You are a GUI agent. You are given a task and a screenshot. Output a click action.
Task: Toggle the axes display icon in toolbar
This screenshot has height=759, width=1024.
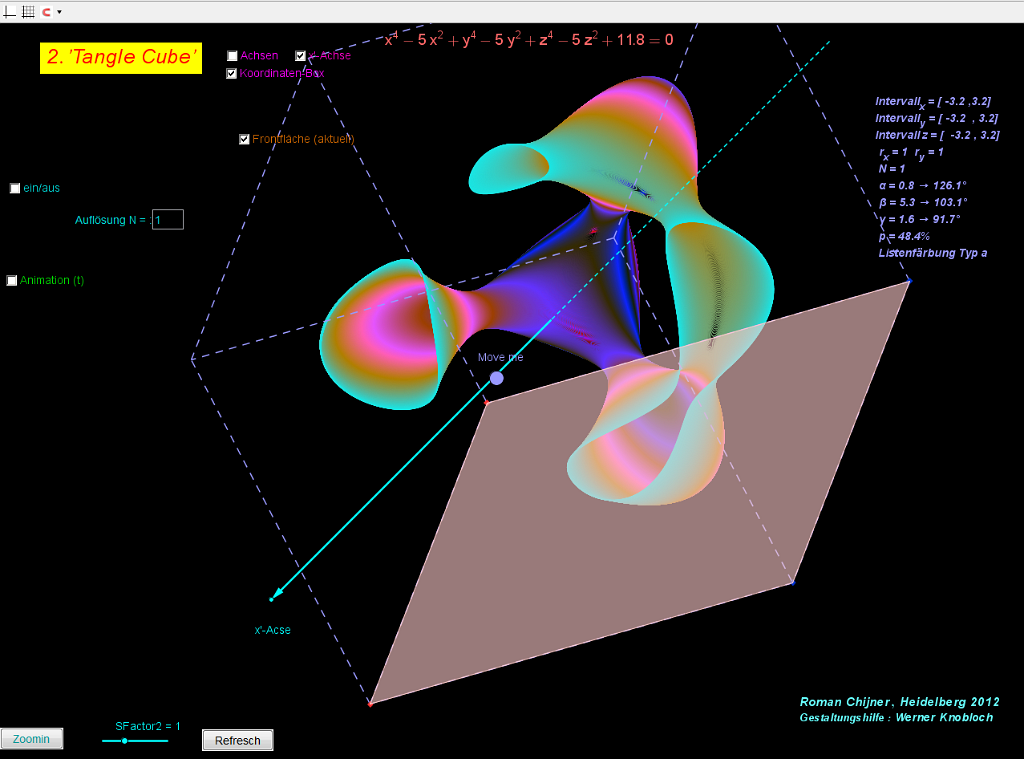pyautogui.click(x=10, y=11)
